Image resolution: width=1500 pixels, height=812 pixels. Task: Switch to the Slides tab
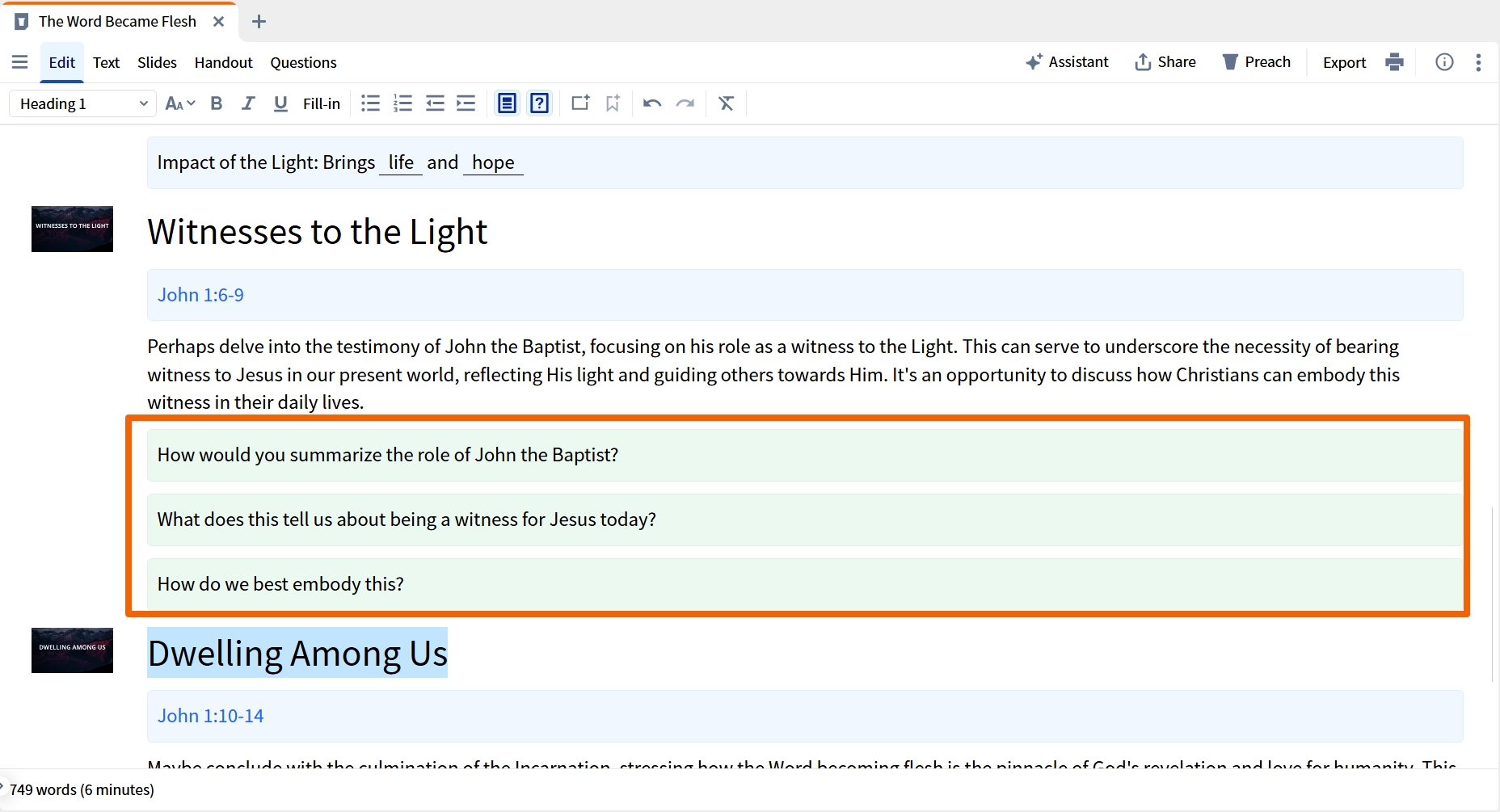pos(157,62)
